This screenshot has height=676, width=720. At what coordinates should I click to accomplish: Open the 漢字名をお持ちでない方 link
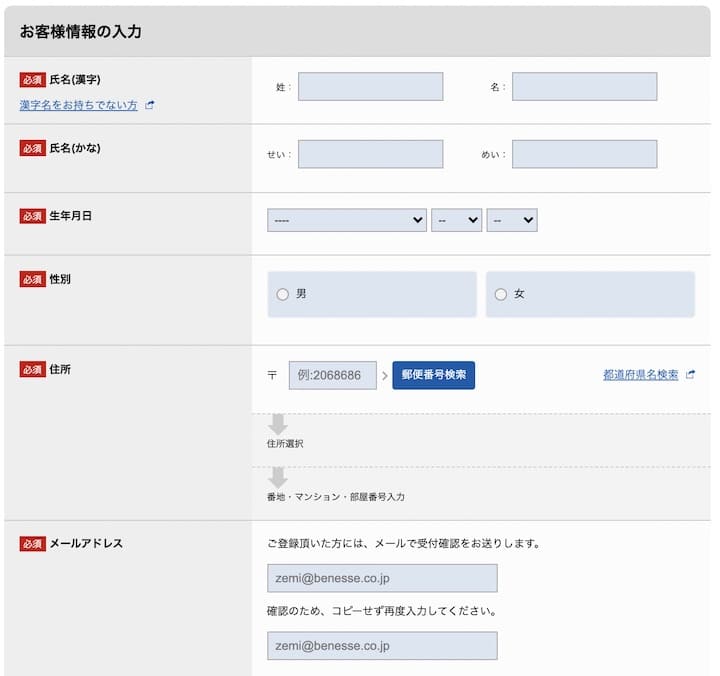[x=78, y=105]
